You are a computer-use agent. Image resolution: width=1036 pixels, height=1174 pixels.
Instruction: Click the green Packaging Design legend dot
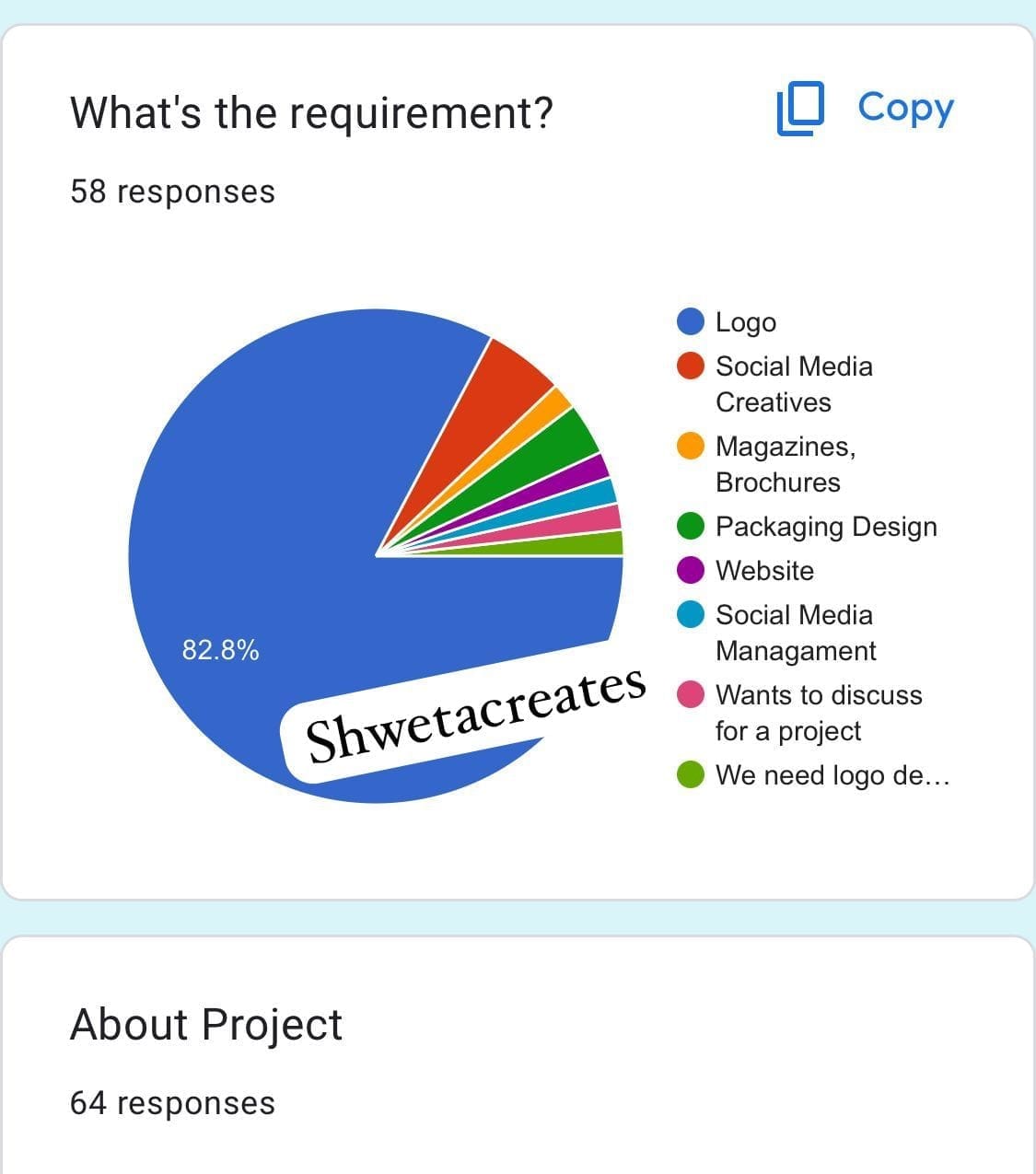coord(691,526)
